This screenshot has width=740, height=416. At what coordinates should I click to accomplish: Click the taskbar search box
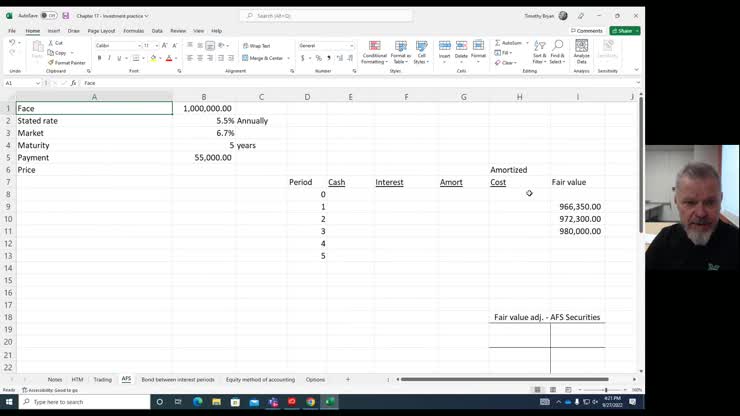pyautogui.click(x=85, y=402)
